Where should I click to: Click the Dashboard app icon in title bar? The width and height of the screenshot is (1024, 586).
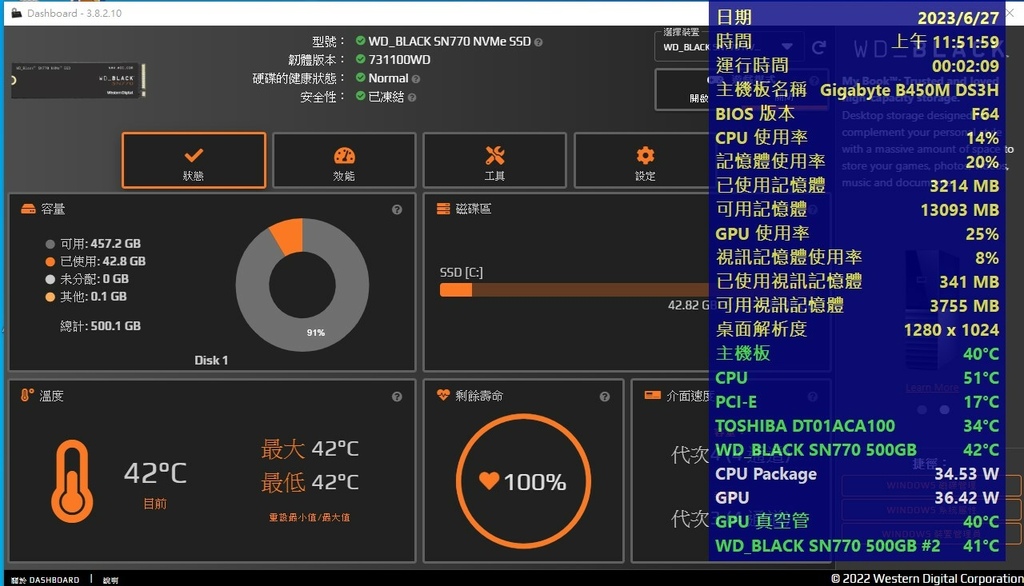pyautogui.click(x=16, y=13)
